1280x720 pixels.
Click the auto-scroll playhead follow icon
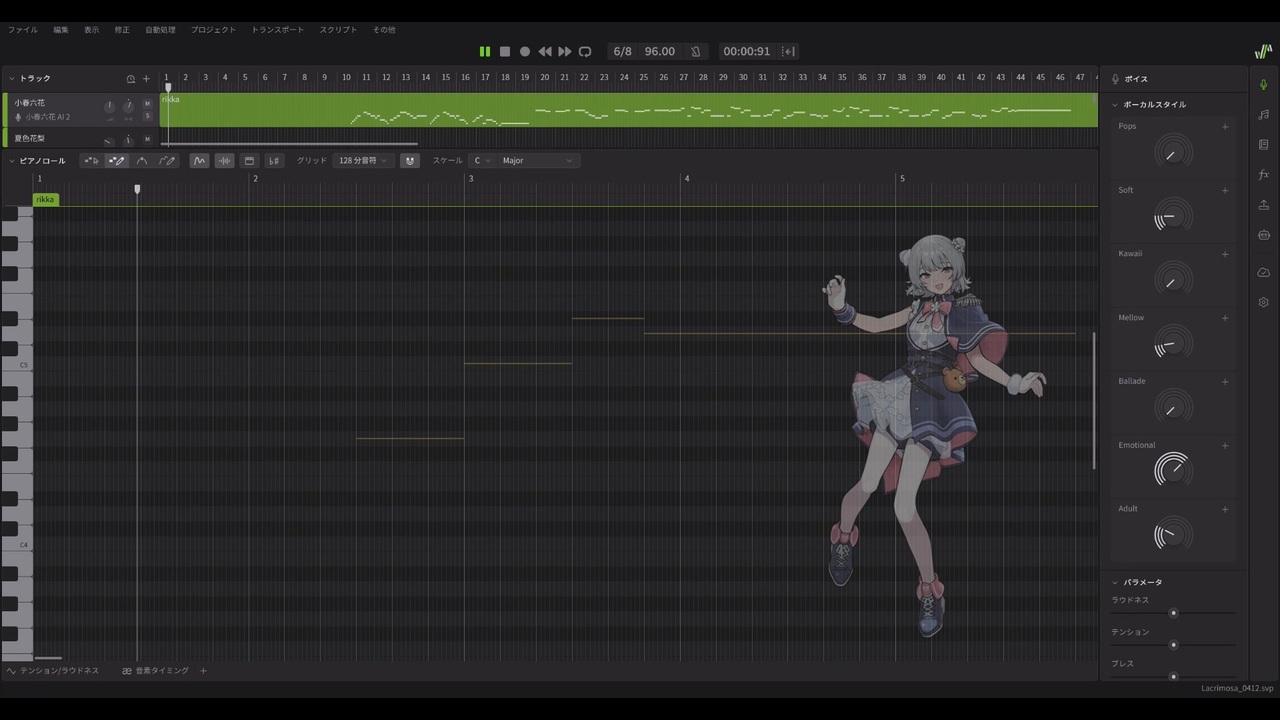tap(788, 51)
